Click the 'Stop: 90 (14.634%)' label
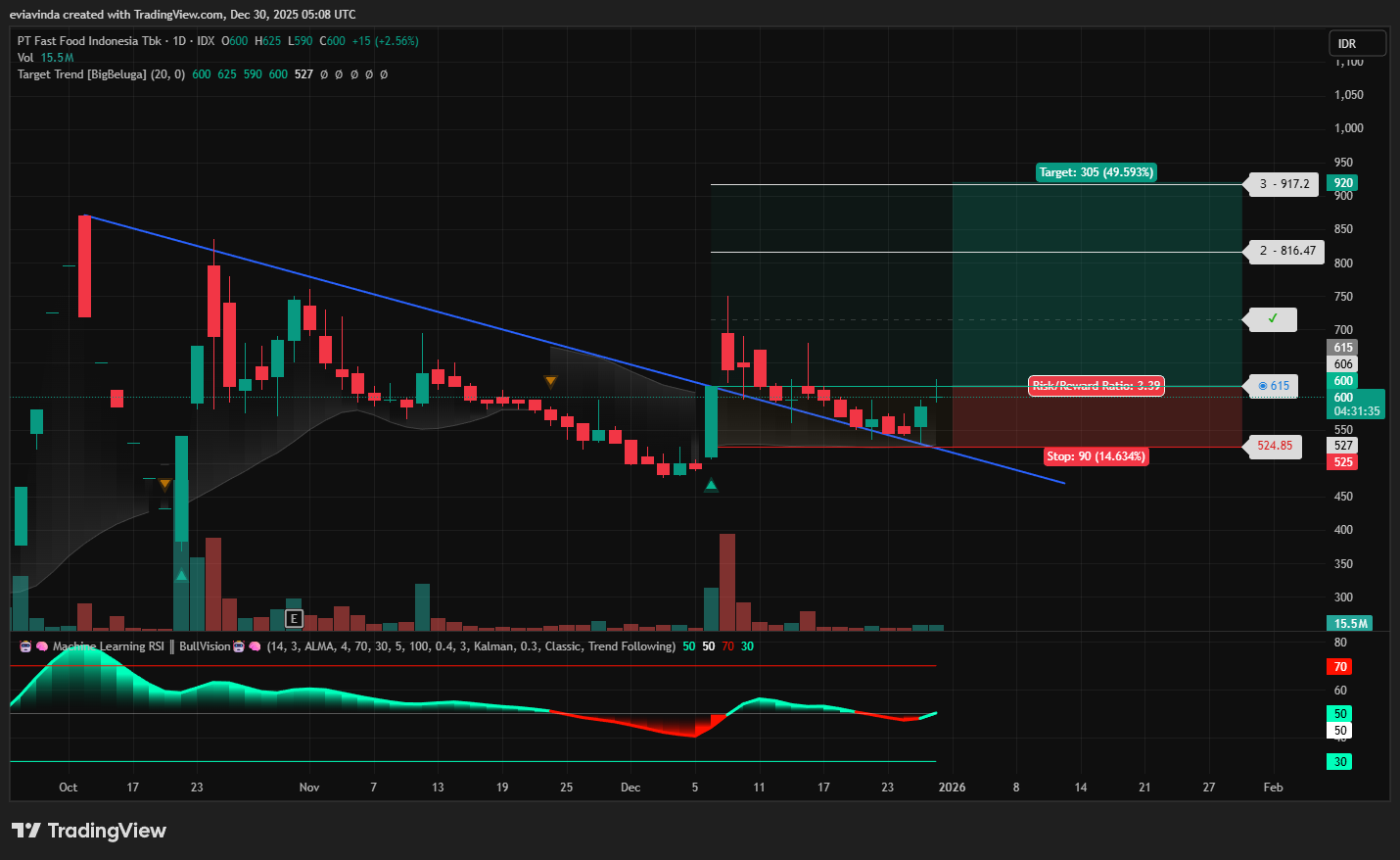The height and width of the screenshot is (860, 1400). click(1095, 456)
